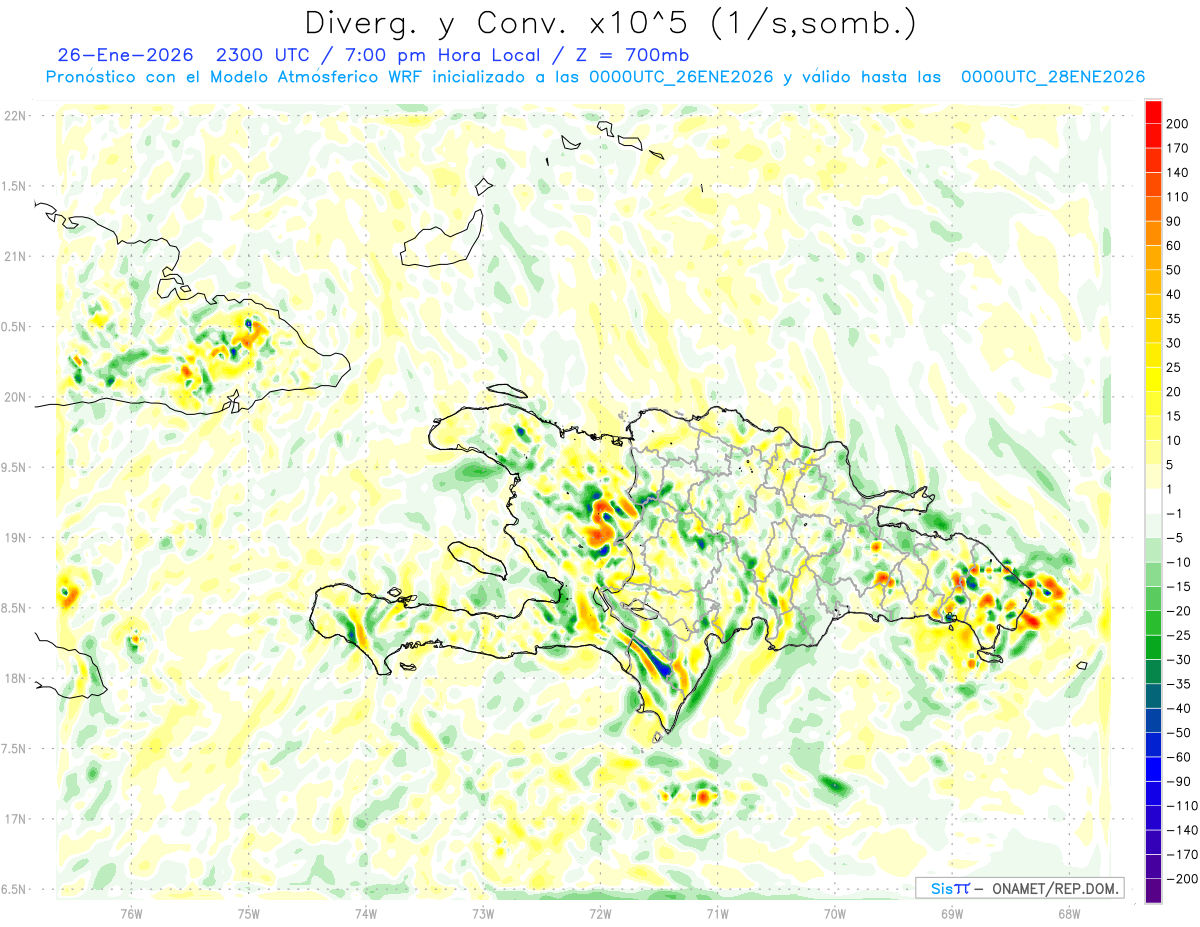1200x927 pixels.
Task: Click the "9.5N" latitude label
Action: tap(15, 467)
